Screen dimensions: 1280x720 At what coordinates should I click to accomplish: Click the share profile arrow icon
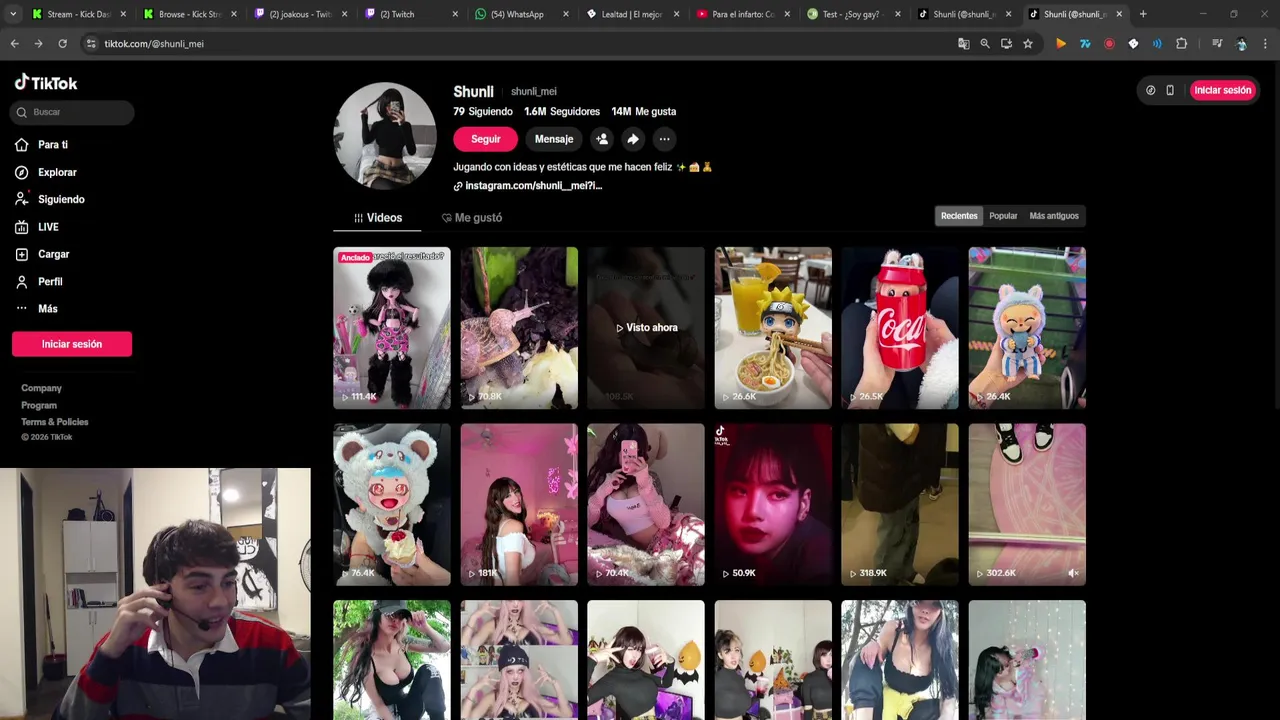[x=633, y=139]
